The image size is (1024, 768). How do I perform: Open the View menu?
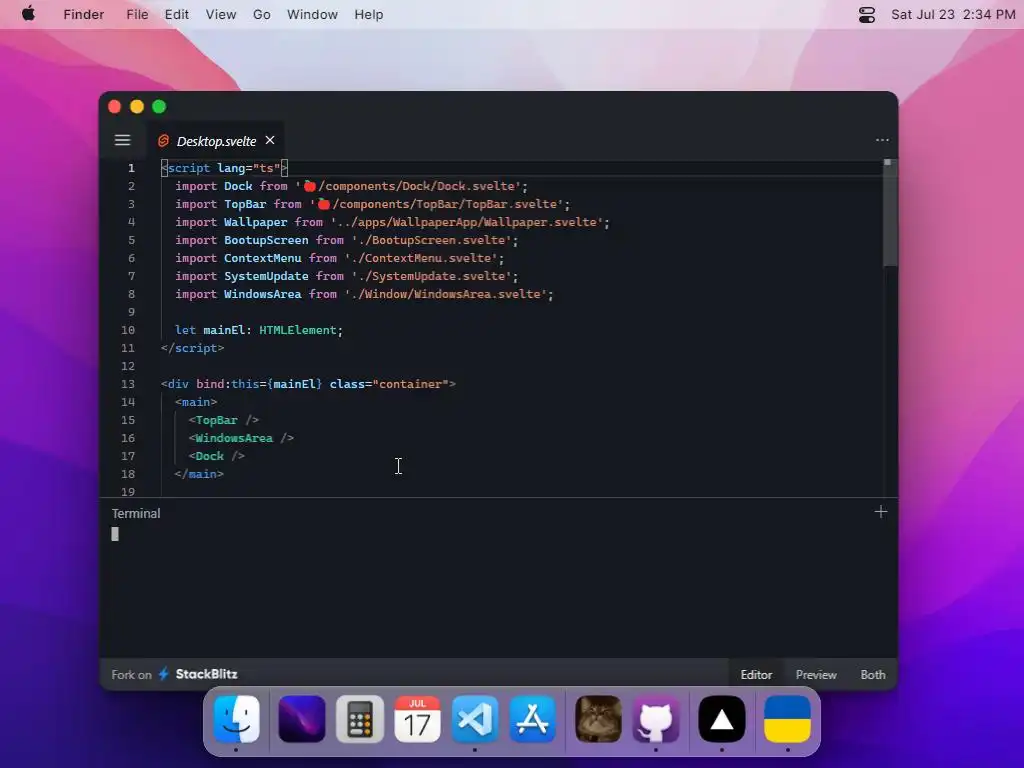click(x=221, y=14)
